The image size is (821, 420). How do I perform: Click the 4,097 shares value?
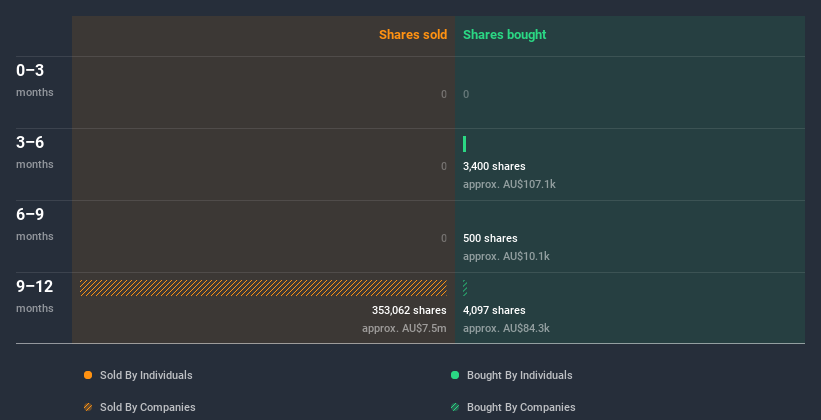point(494,311)
